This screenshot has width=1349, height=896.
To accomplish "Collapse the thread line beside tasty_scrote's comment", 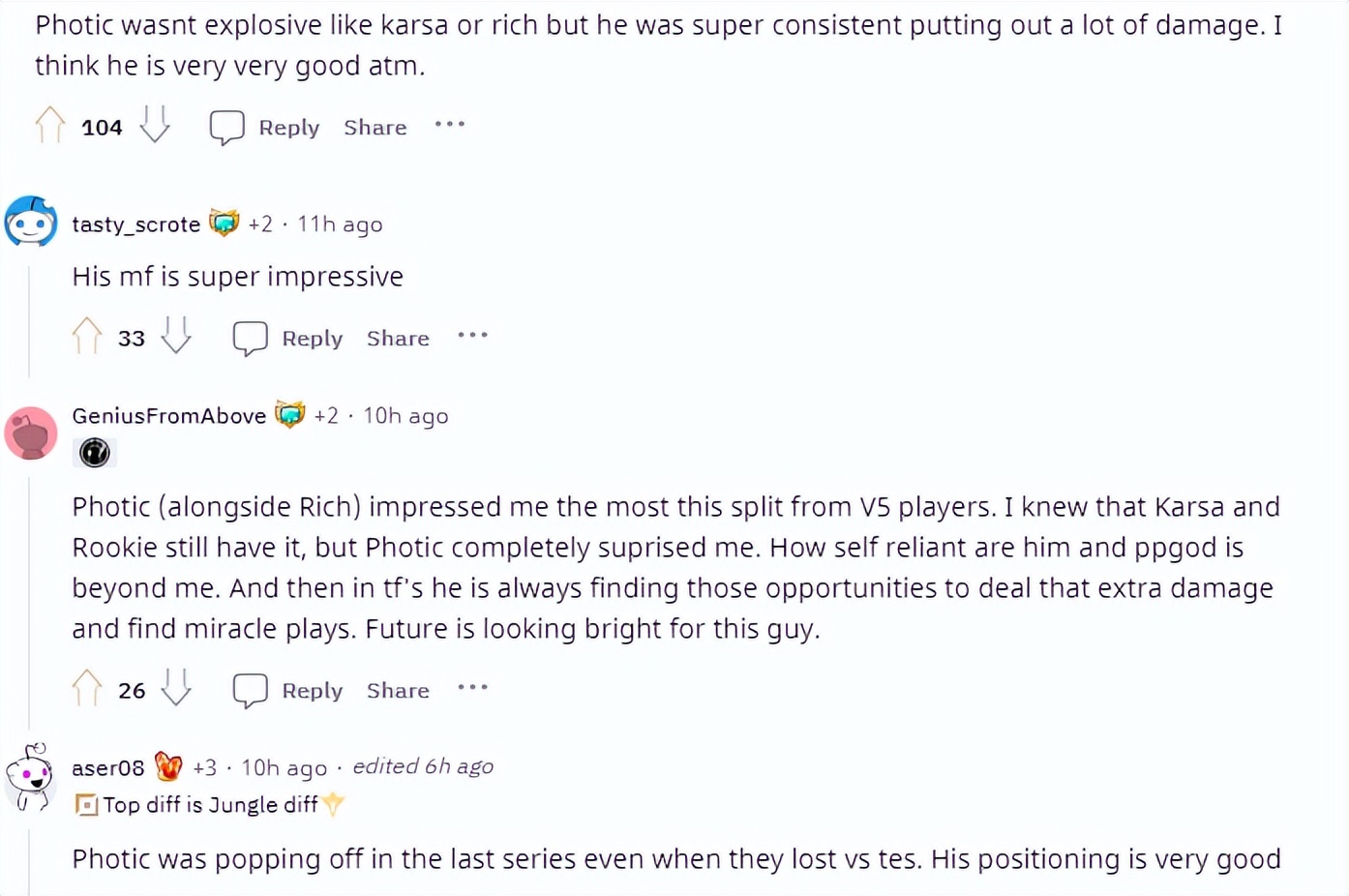I will pyautogui.click(x=29, y=319).
